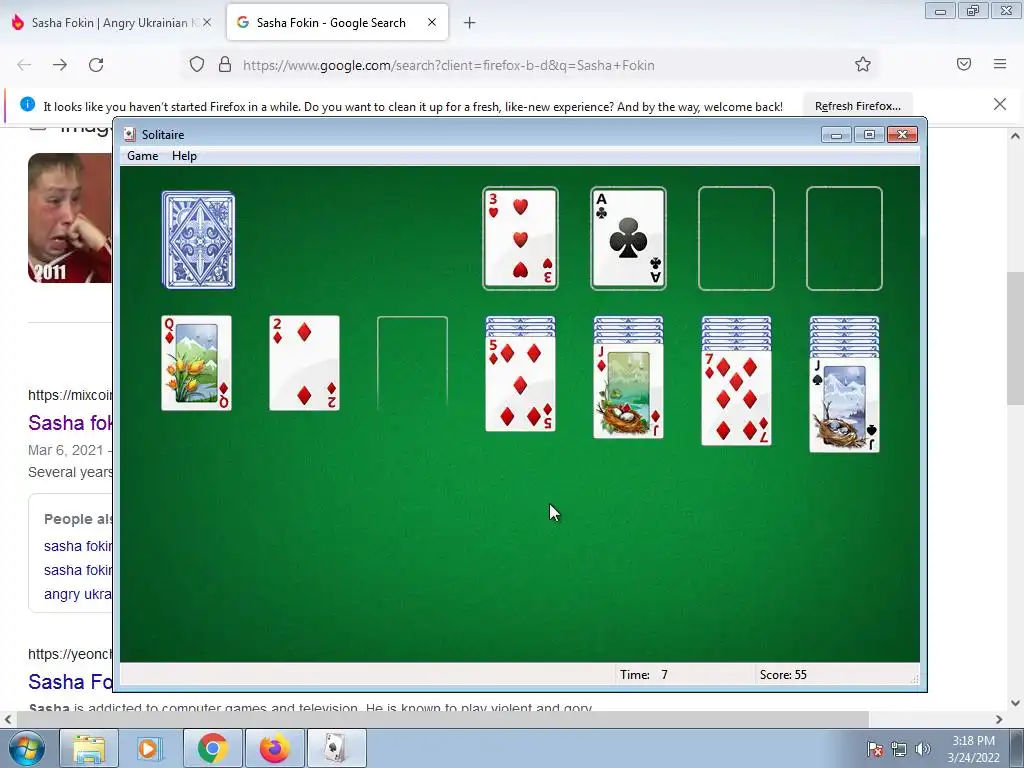Open the Save to Pocket button
Viewport: 1024px width, 768px height.
(x=964, y=64)
